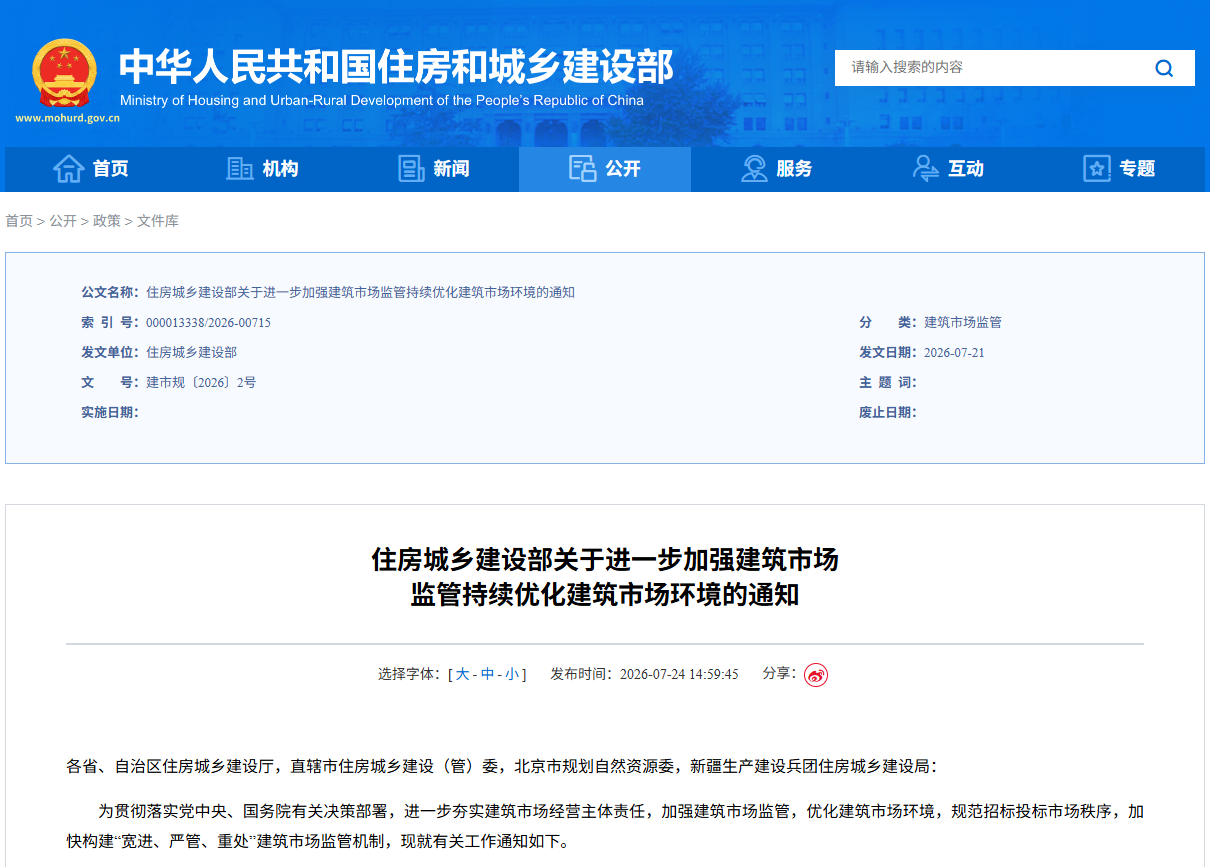This screenshot has height=867, width=1210.
Task: Go to 政策 in breadcrumb
Action: [x=107, y=221]
